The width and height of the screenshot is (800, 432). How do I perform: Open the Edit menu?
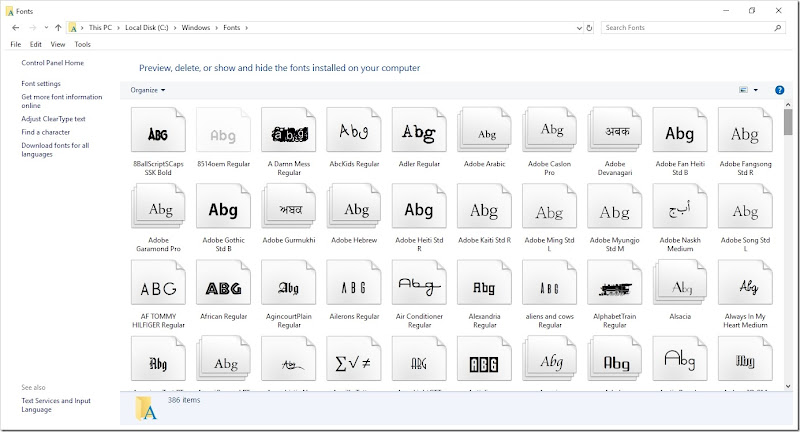(36, 44)
